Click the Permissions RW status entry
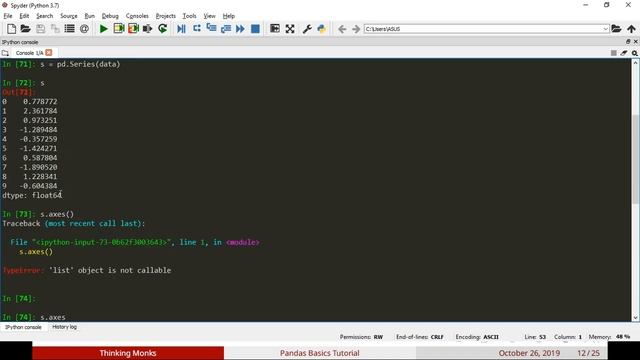The width and height of the screenshot is (640, 360). coord(361,337)
